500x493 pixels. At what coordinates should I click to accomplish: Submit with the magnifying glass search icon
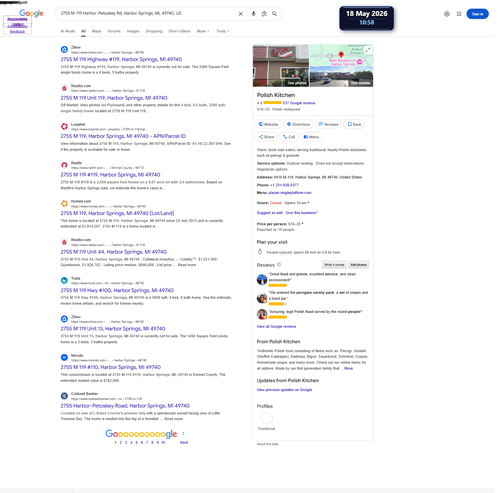[x=274, y=14]
